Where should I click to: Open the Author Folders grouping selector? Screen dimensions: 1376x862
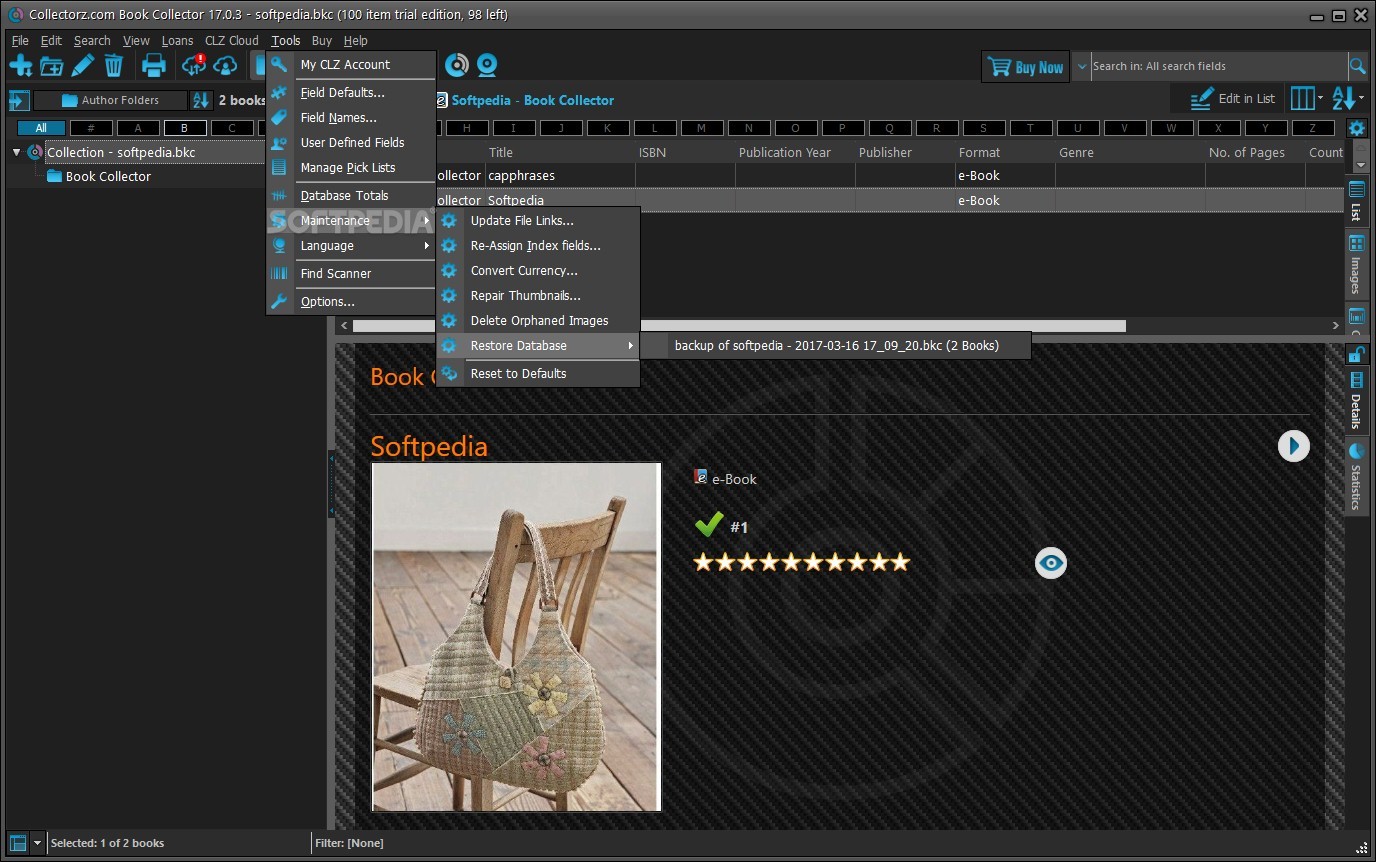pos(111,100)
